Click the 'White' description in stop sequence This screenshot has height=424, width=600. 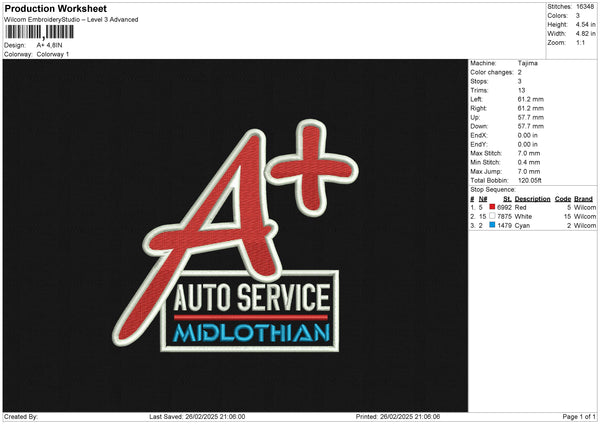[x=523, y=217]
